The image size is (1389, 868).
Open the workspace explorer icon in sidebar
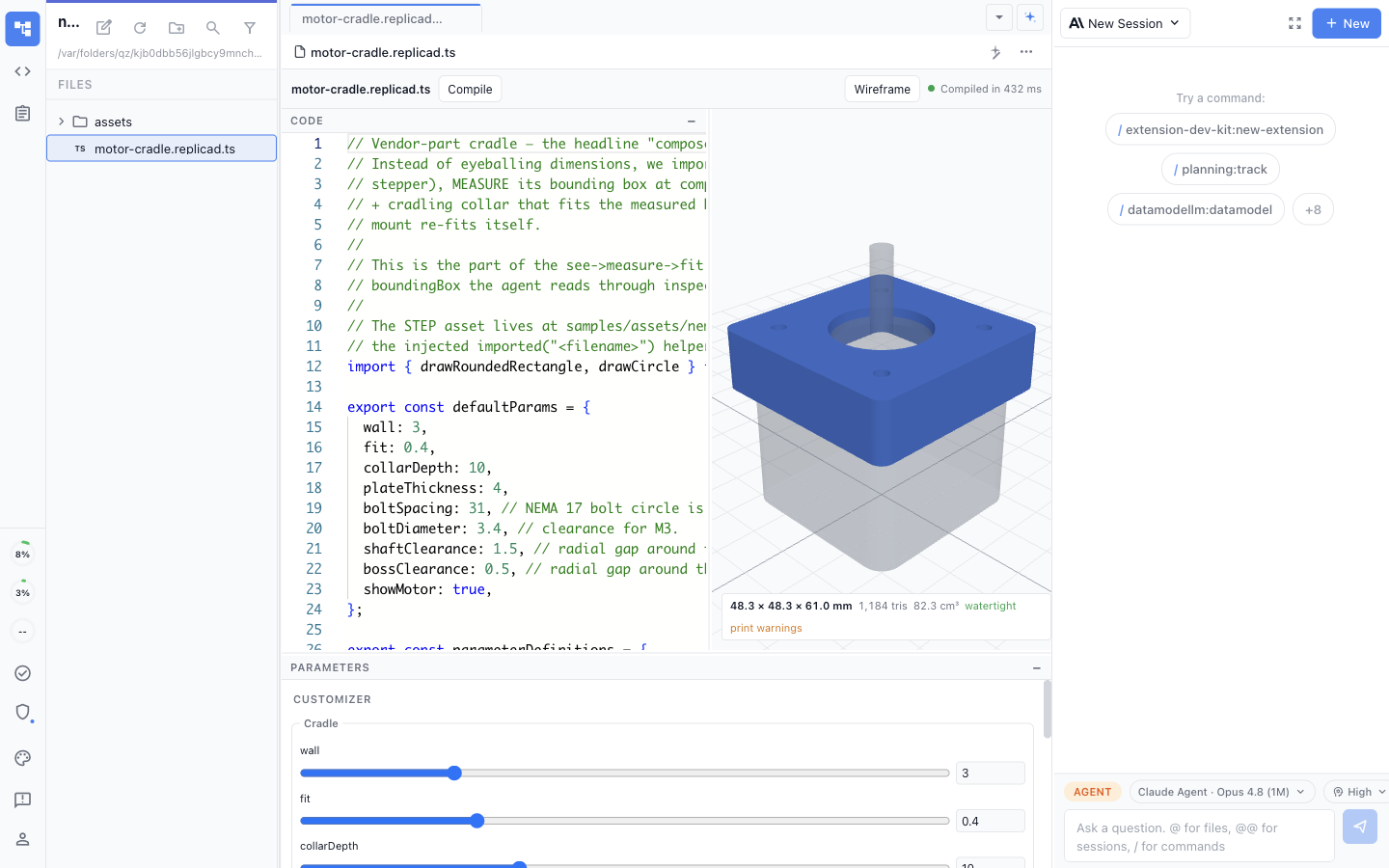click(22, 29)
